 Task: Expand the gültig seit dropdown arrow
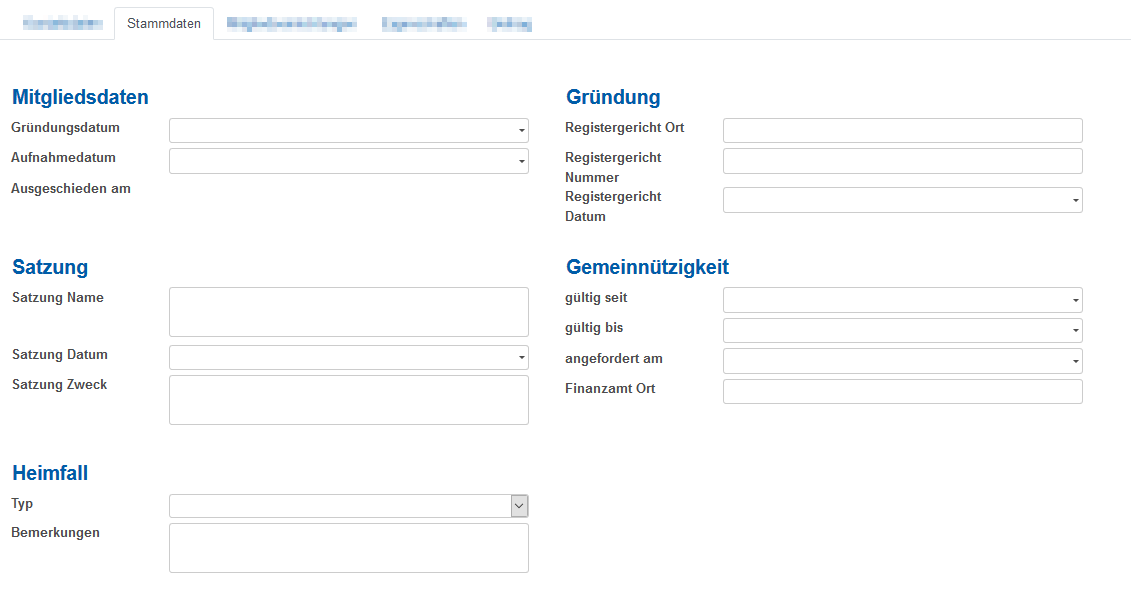(x=1075, y=300)
